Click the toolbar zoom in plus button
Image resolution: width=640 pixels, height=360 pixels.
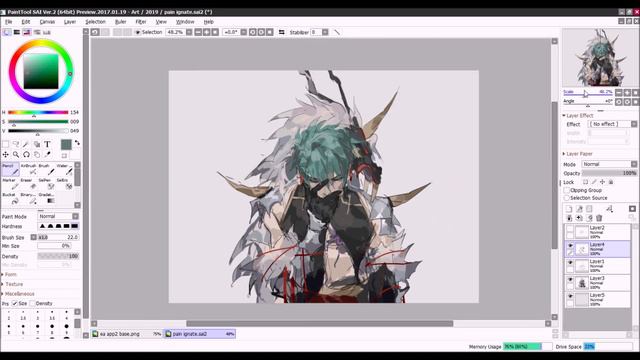pos(207,32)
